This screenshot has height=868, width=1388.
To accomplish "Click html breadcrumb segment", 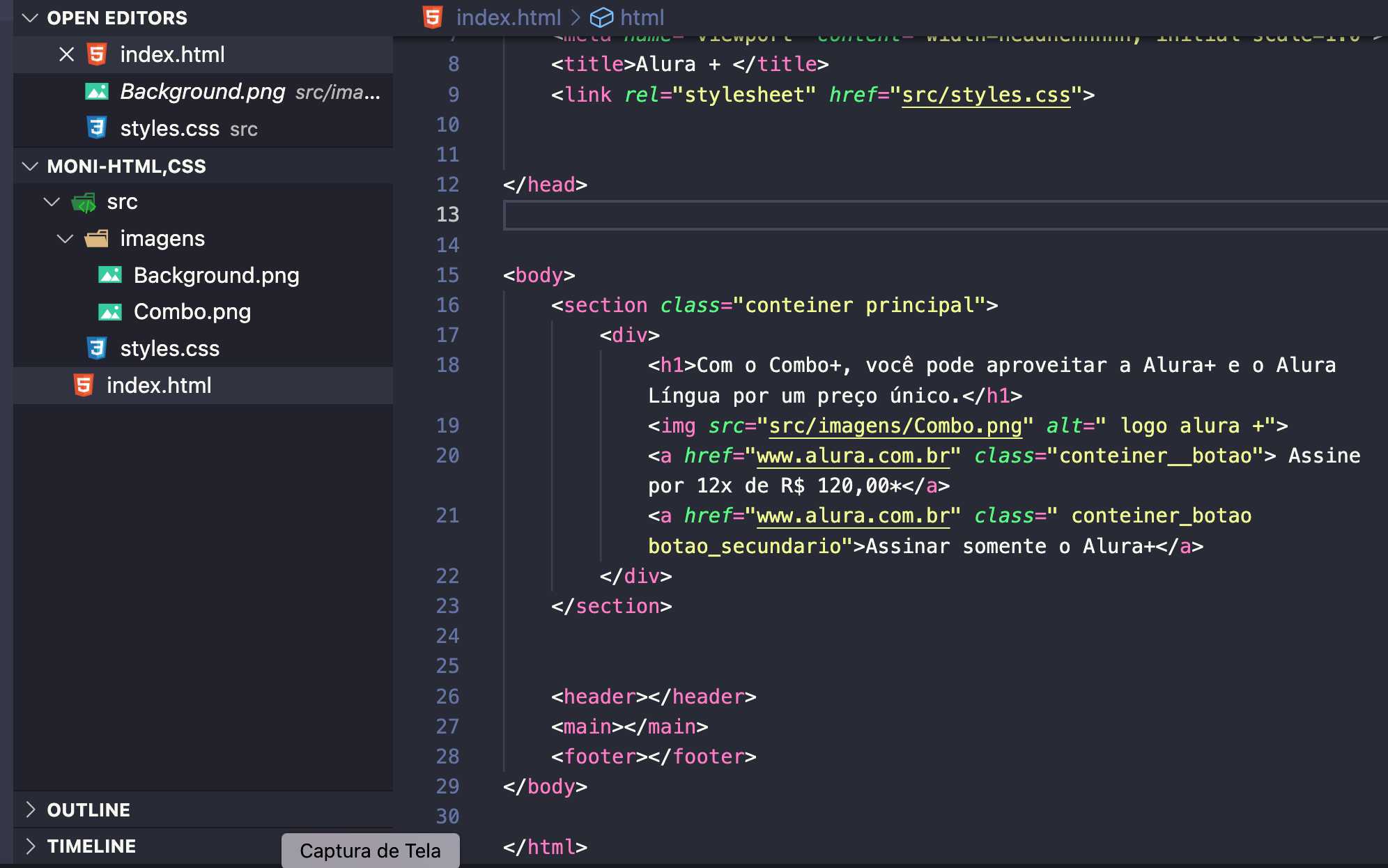I will (642, 17).
